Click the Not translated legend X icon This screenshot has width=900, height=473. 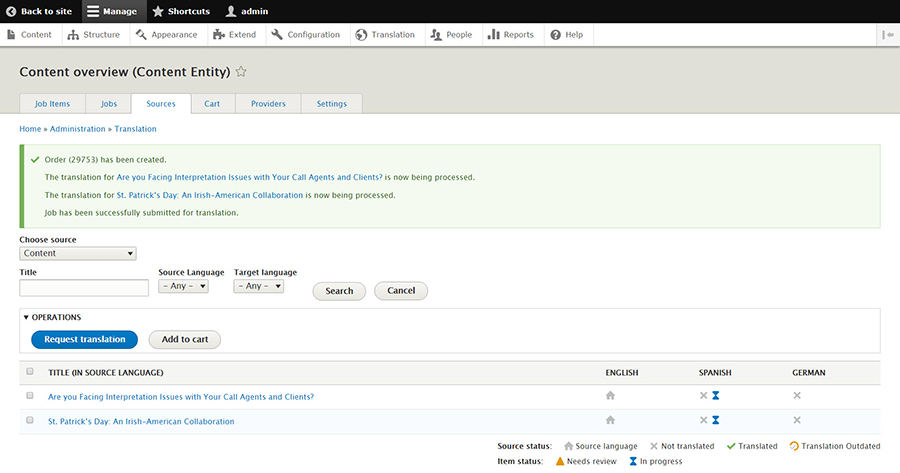click(654, 446)
